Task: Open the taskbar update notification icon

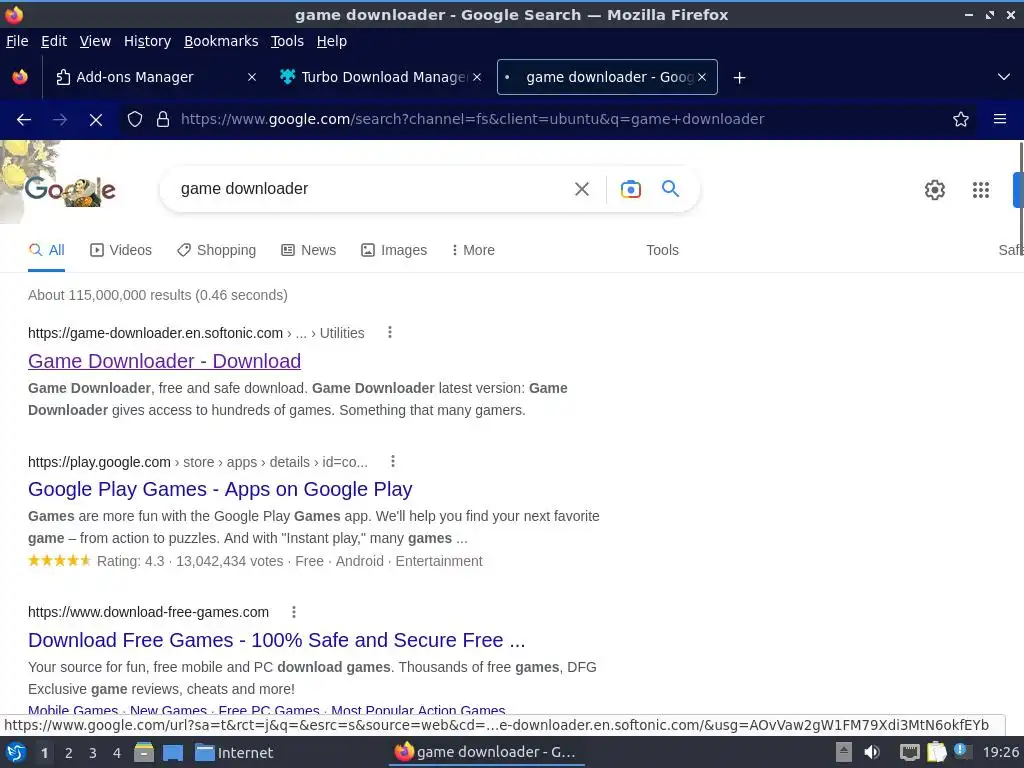Action: click(961, 751)
